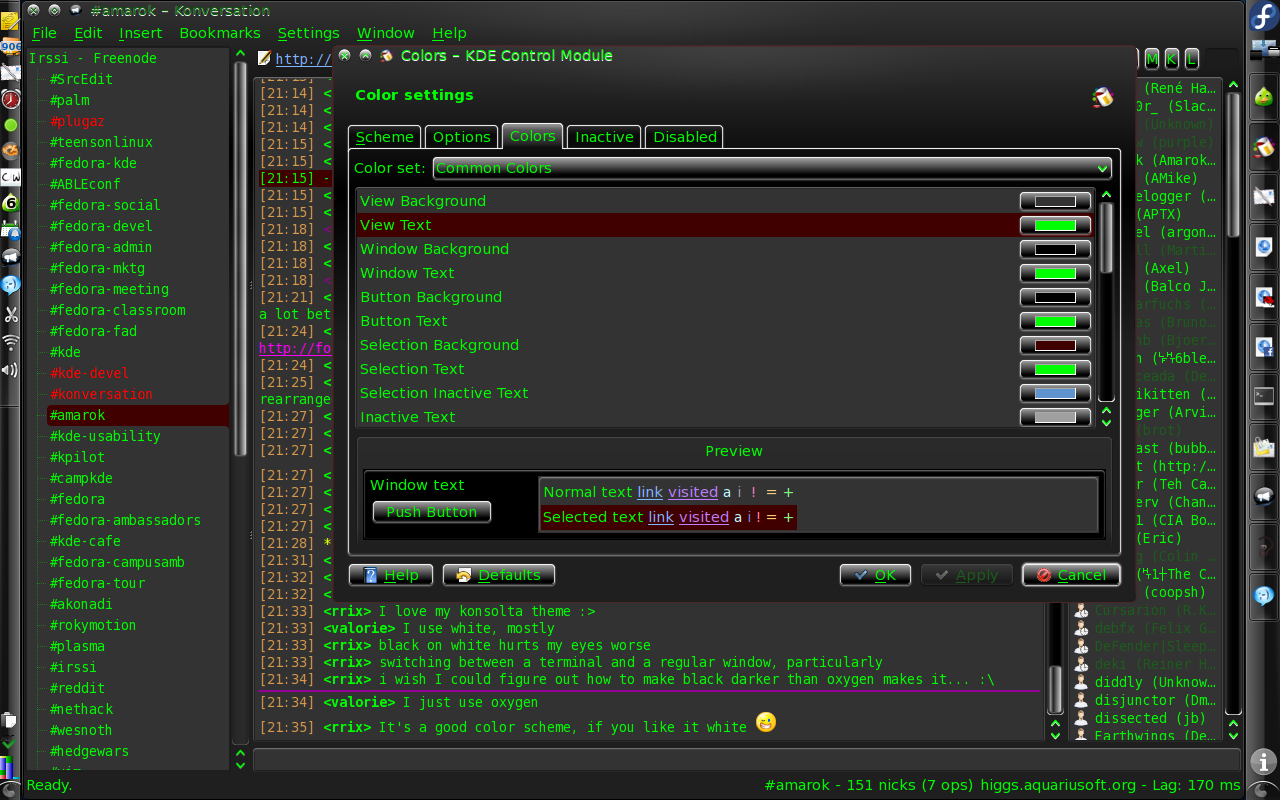Open the Insert menu
Image resolution: width=1280 pixels, height=800 pixels.
tap(140, 33)
